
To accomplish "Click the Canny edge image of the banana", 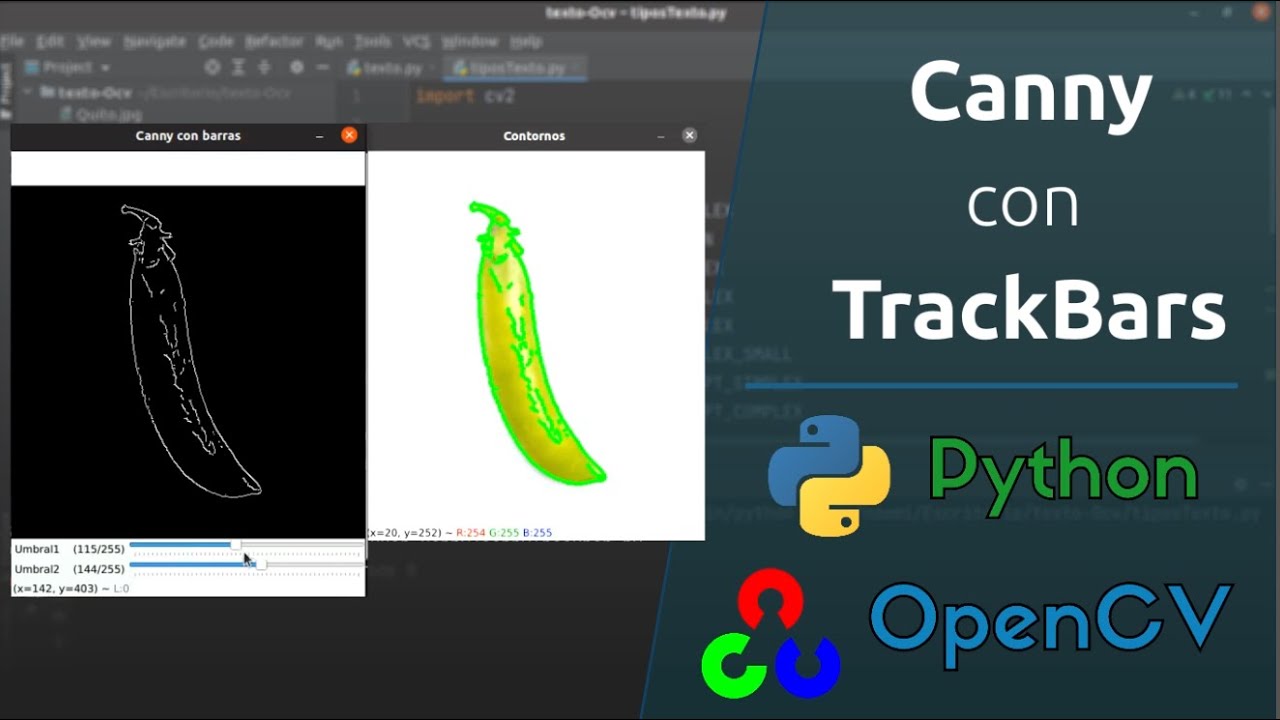I will click(x=188, y=361).
